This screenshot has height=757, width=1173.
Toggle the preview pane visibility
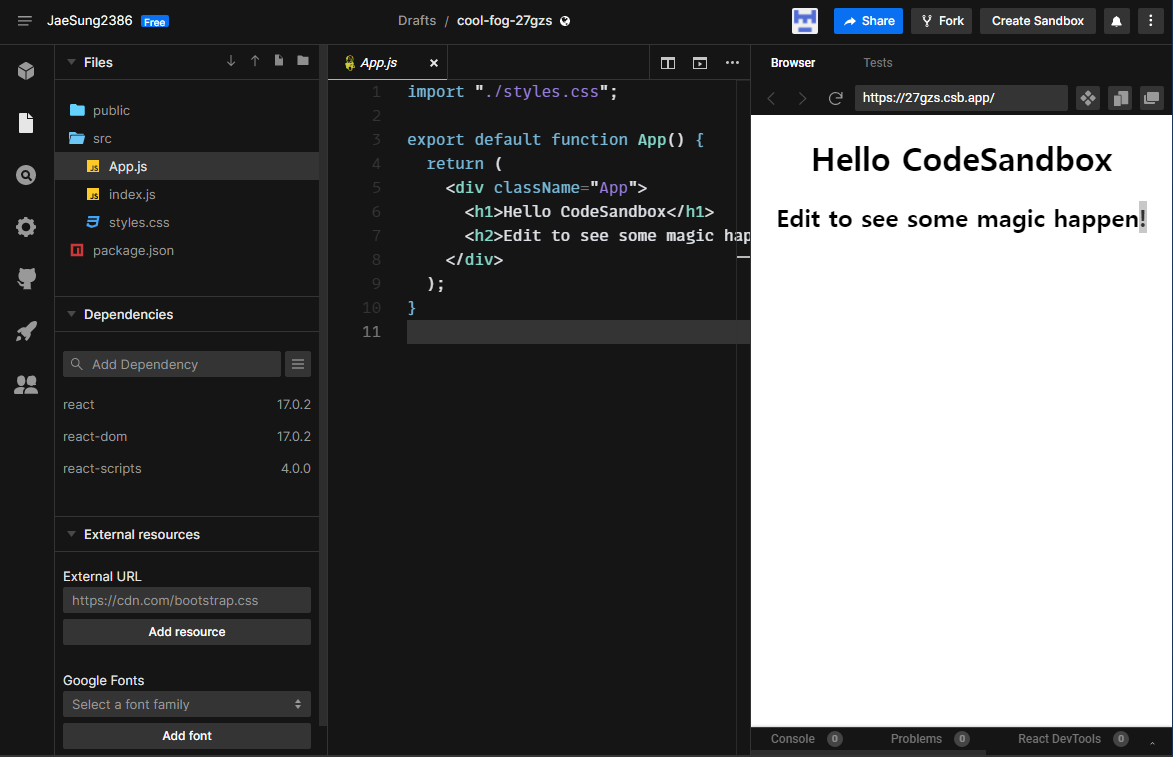[x=699, y=62]
